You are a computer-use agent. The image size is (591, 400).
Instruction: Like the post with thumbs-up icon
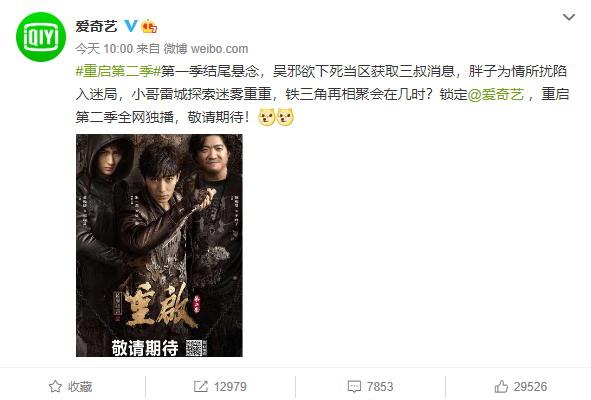click(501, 386)
